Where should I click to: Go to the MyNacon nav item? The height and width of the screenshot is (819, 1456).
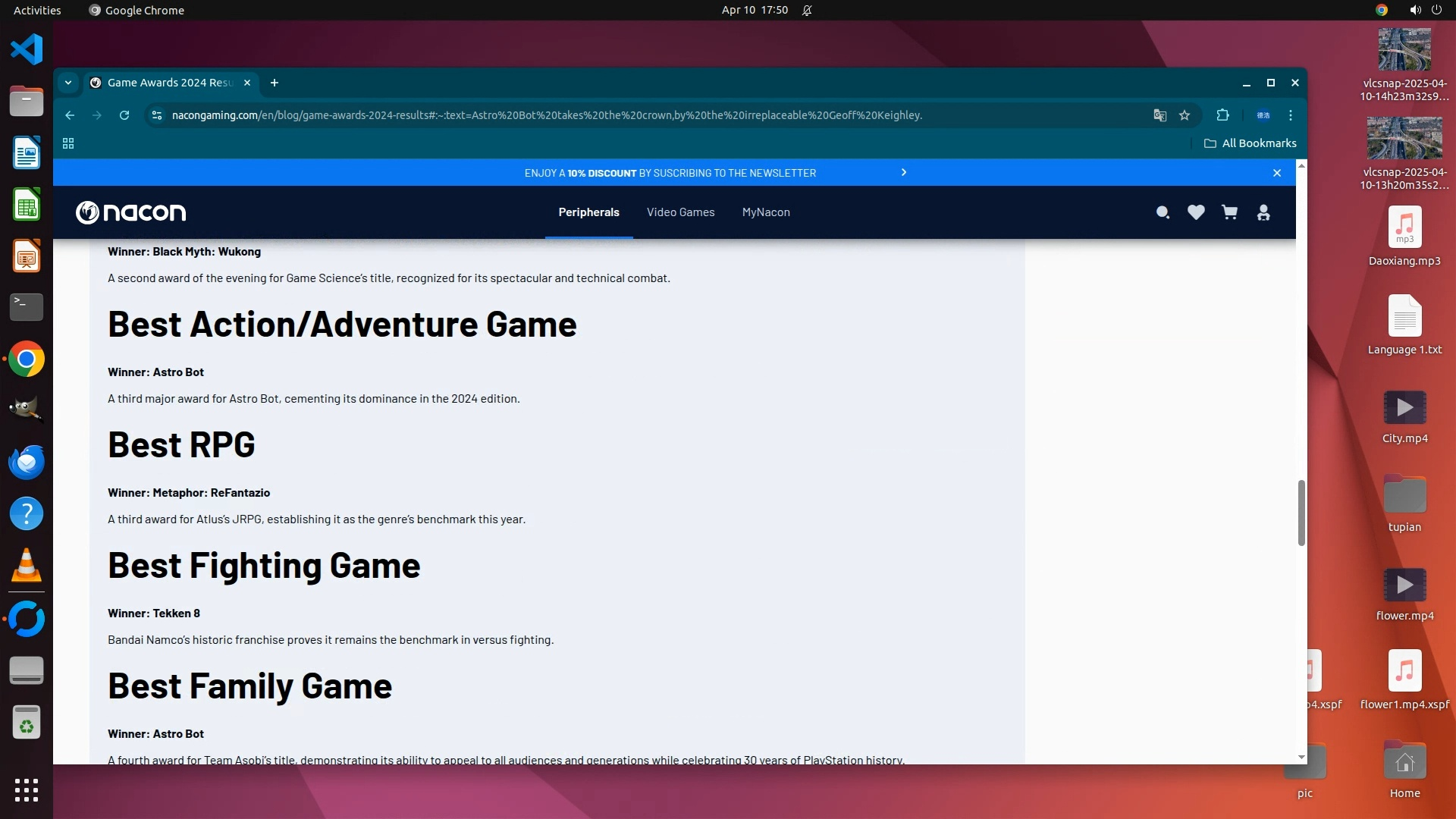click(x=766, y=213)
